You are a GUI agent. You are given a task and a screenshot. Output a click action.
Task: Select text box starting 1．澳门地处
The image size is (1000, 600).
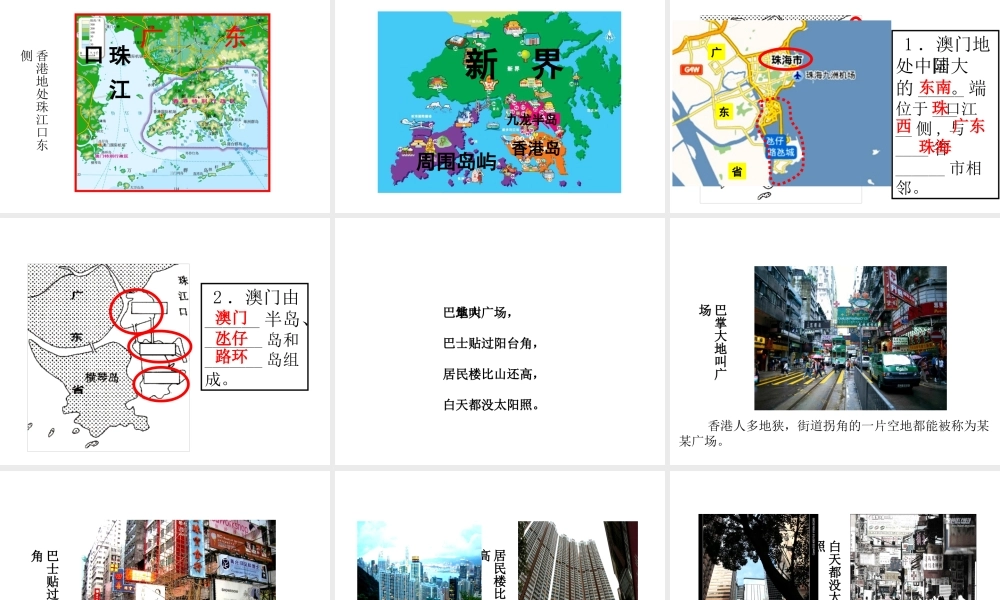pyautogui.click(x=945, y=115)
